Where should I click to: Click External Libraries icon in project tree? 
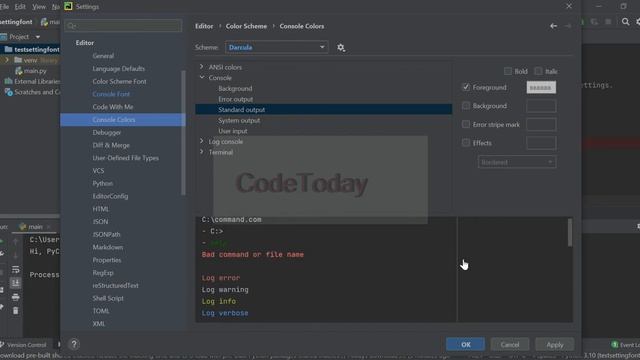[8, 81]
